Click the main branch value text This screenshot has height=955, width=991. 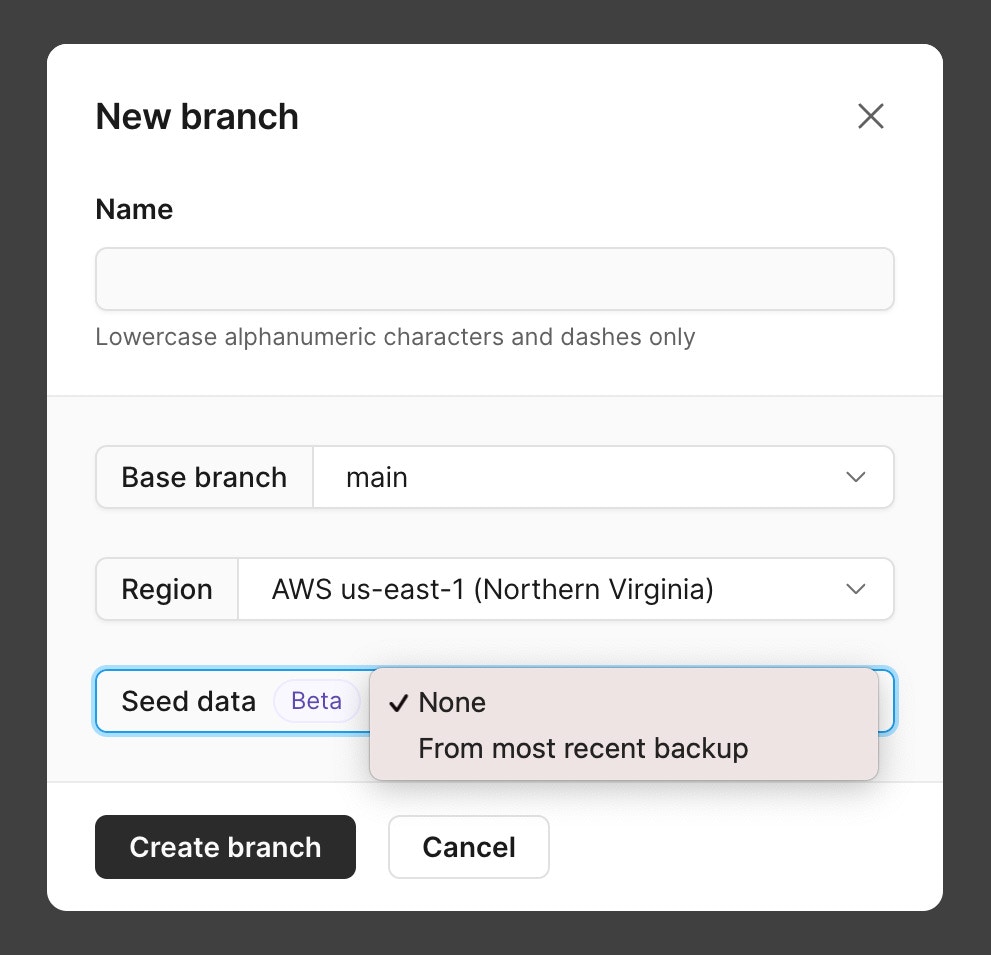pyautogui.click(x=377, y=477)
